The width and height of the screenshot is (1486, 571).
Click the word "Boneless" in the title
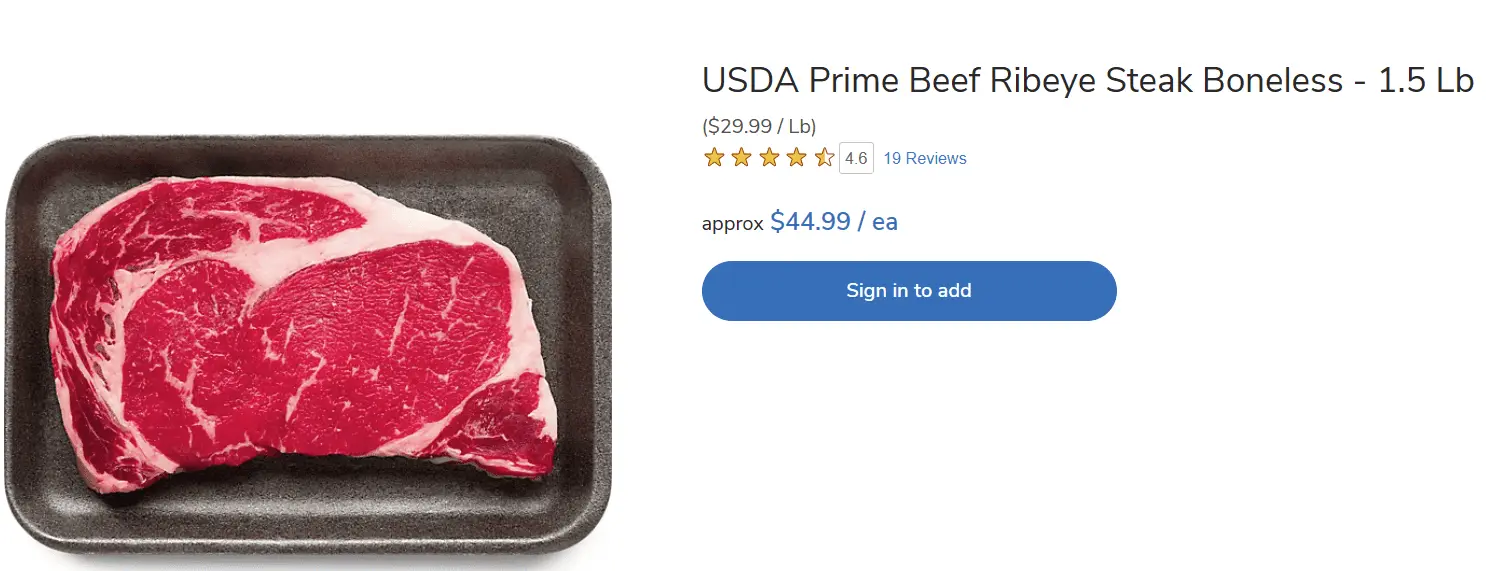point(1273,81)
